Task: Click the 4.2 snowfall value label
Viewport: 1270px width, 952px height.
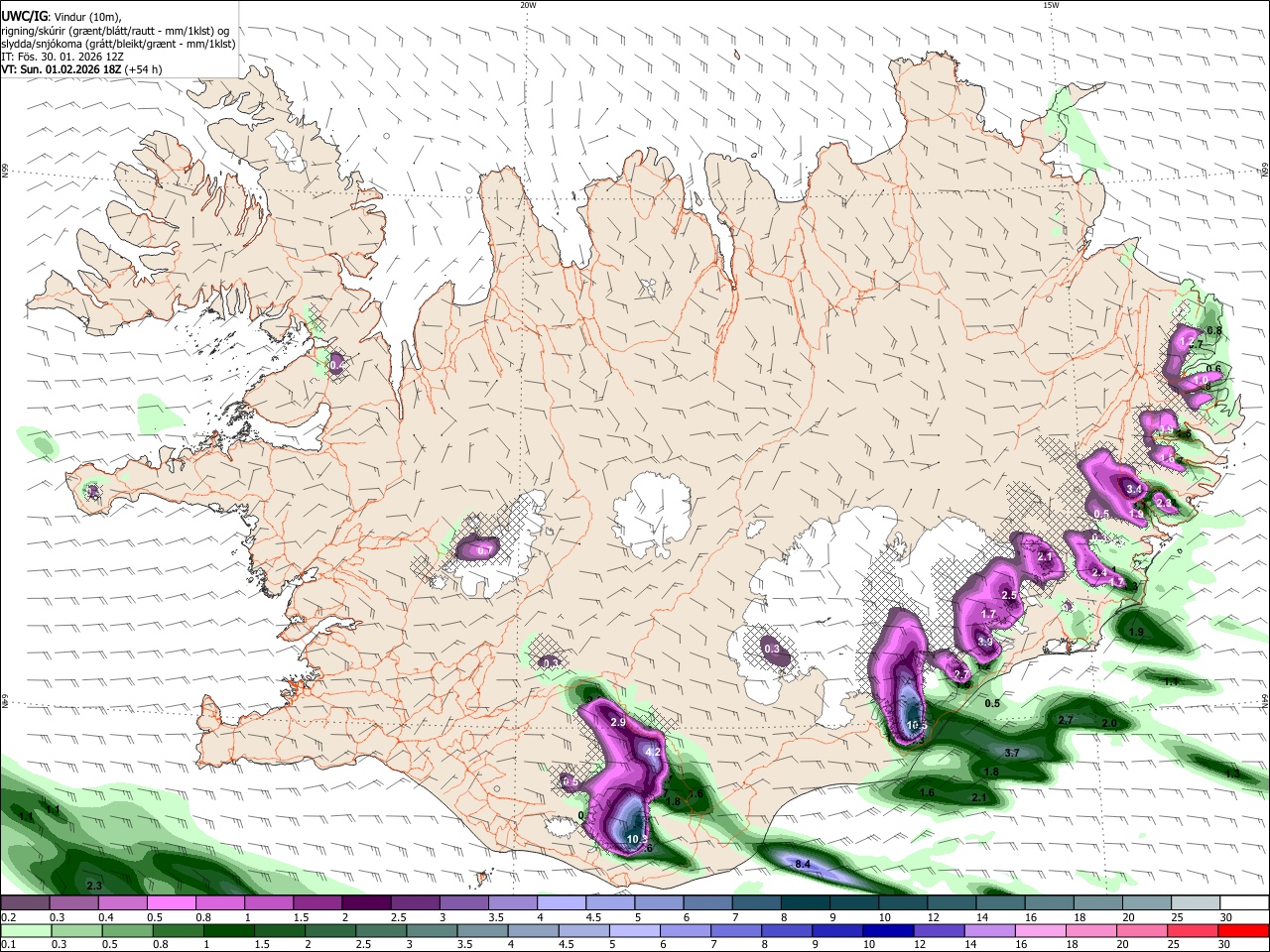Action: (x=653, y=753)
